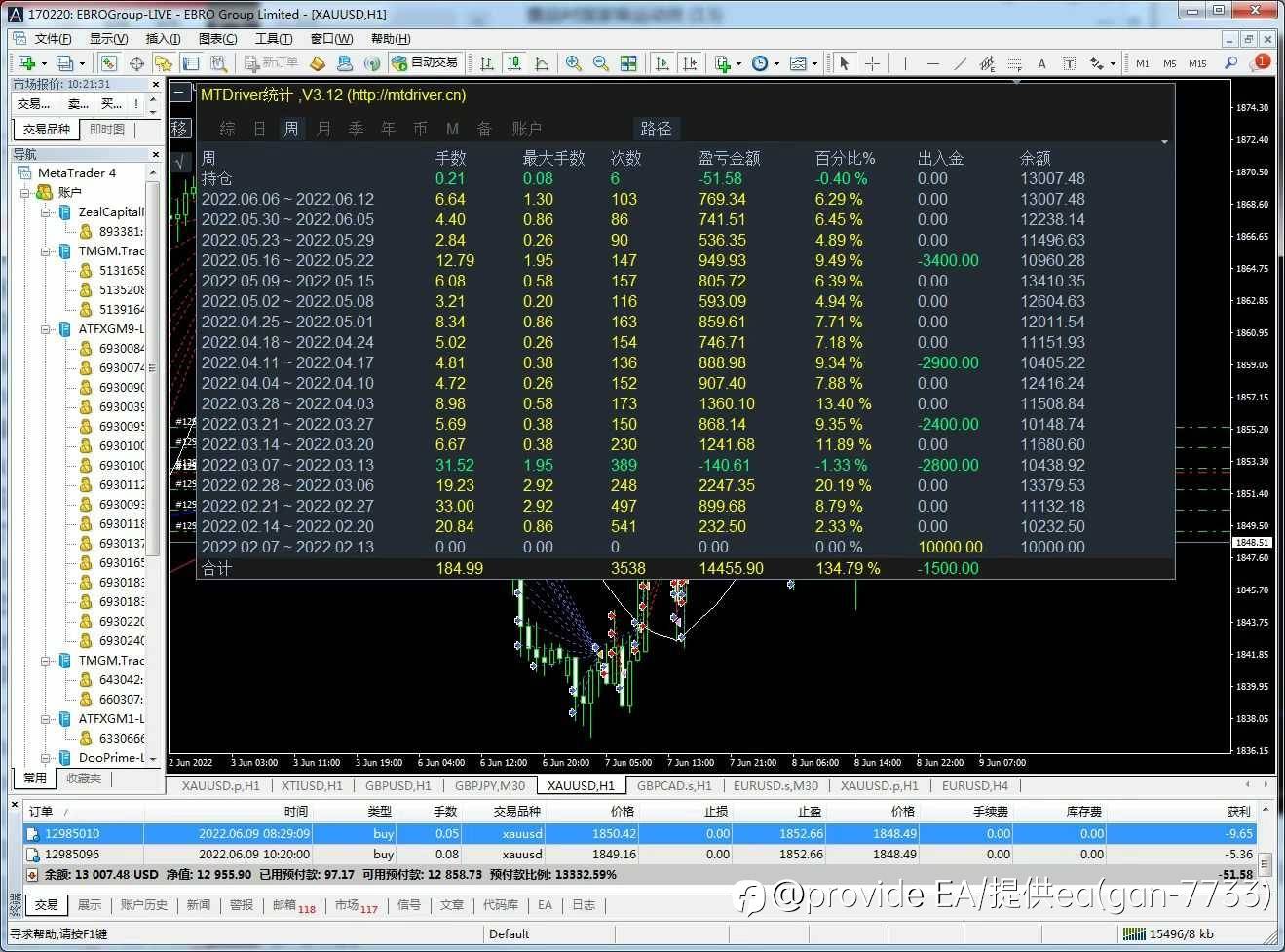Open the periodicity clock dropdown arrow
Image resolution: width=1285 pixels, height=952 pixels.
[776, 64]
